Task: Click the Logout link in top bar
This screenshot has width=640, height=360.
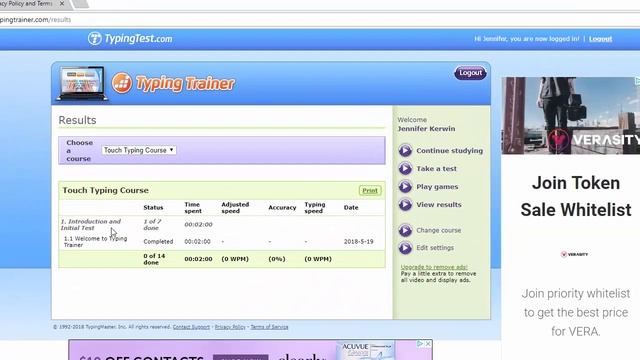Action: point(600,39)
